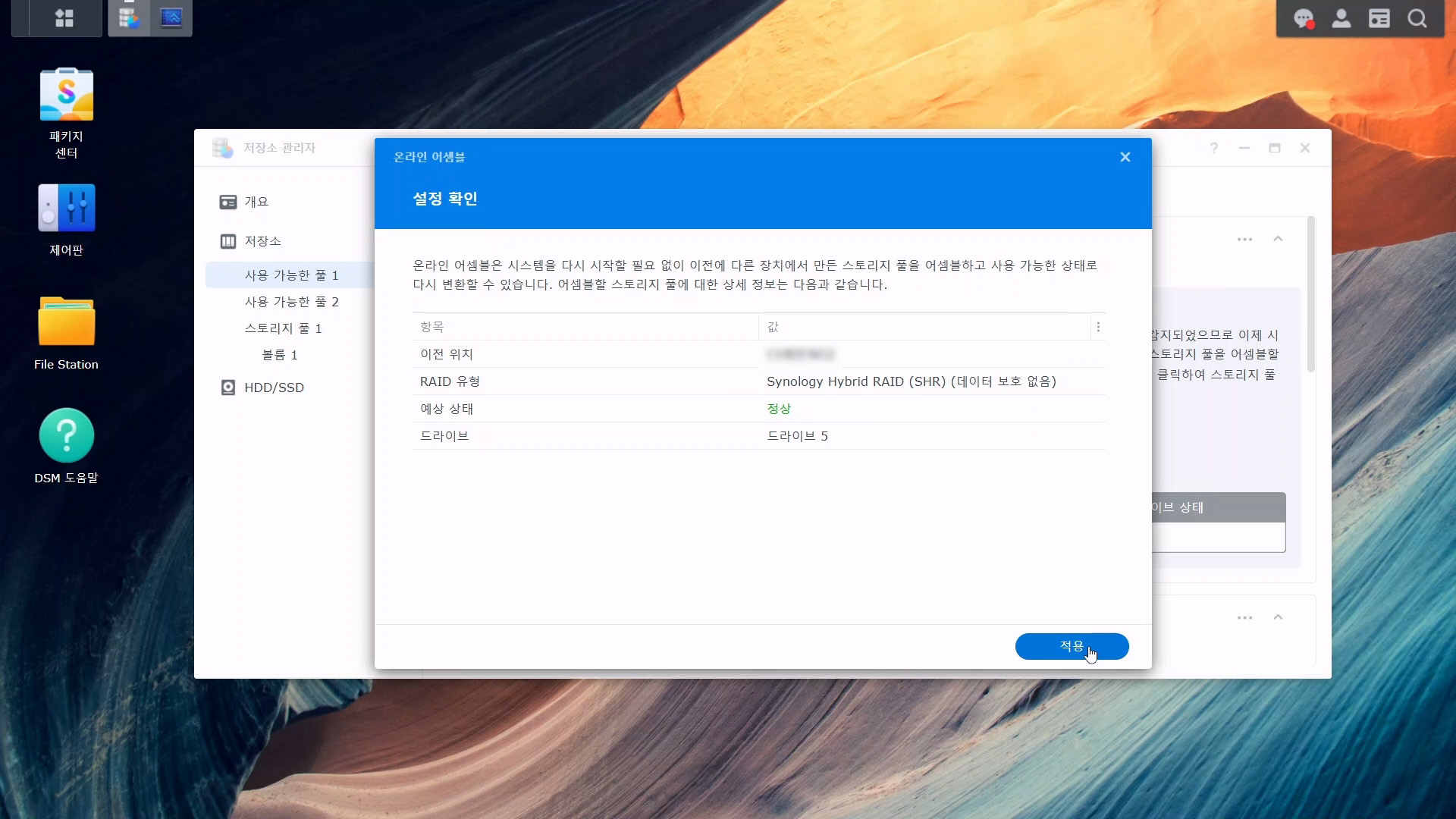Select Overview in sidebar
Viewport: 1456px width, 819px height.
tap(256, 202)
